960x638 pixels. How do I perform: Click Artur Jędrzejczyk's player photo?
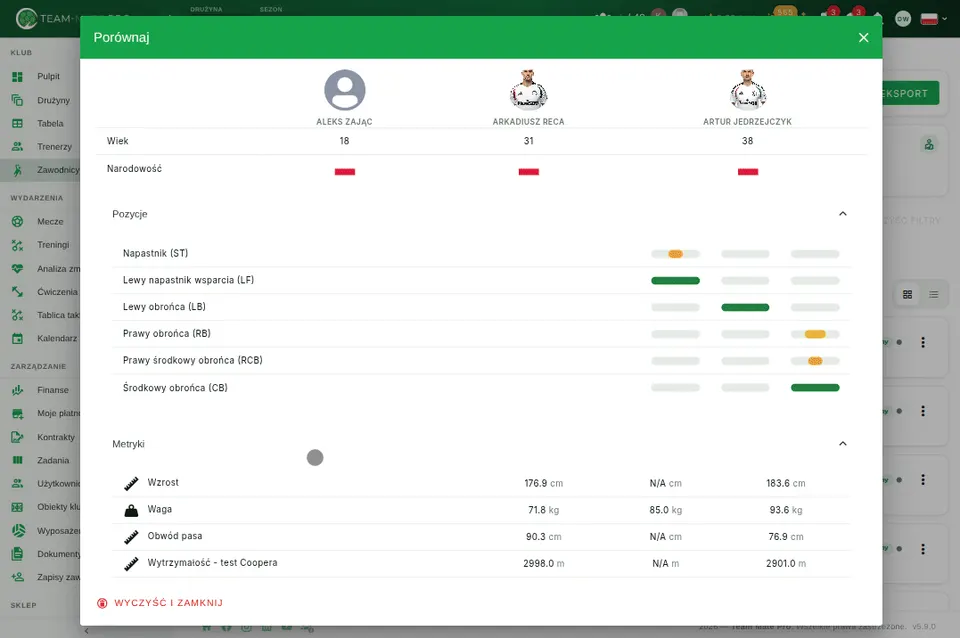(748, 89)
